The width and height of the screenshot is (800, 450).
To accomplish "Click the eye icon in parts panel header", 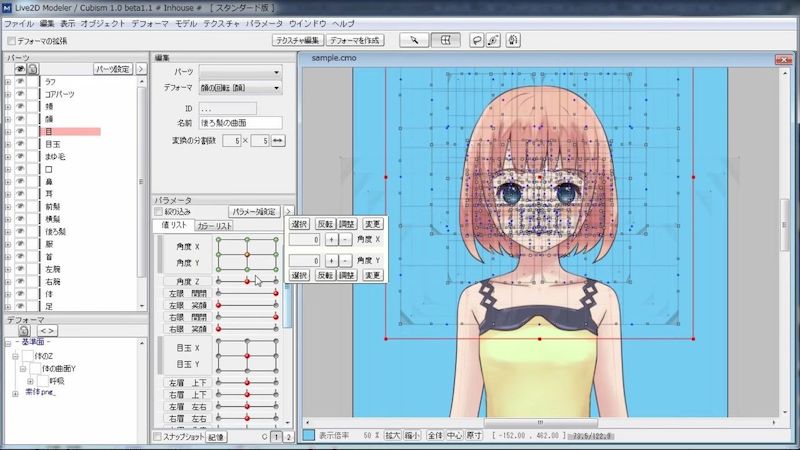I will pyautogui.click(x=20, y=69).
